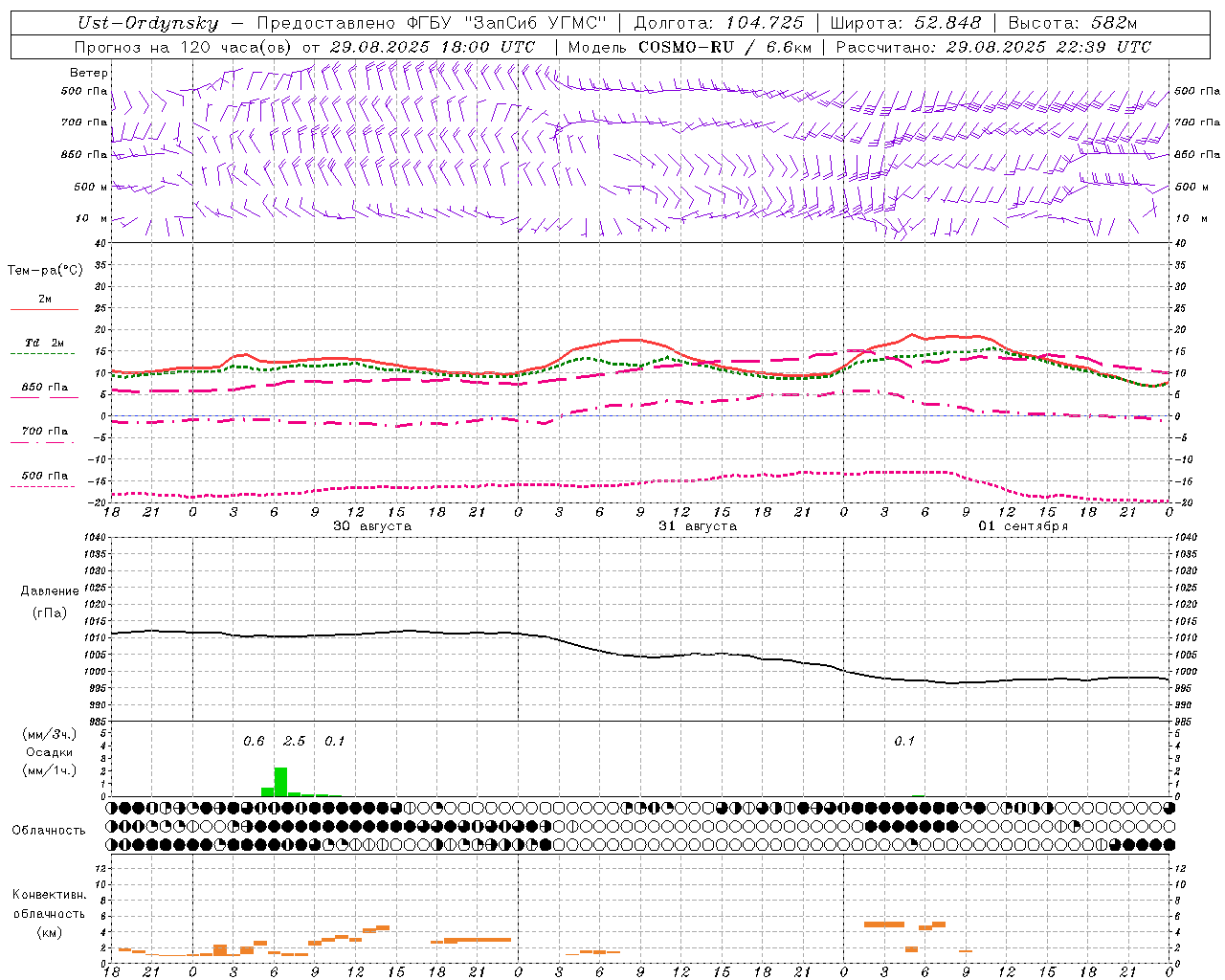The width and height of the screenshot is (1225, 980).
Task: Click the computed time Рассчитано: 29.08.2025 22:39 UTC
Action: click(993, 47)
